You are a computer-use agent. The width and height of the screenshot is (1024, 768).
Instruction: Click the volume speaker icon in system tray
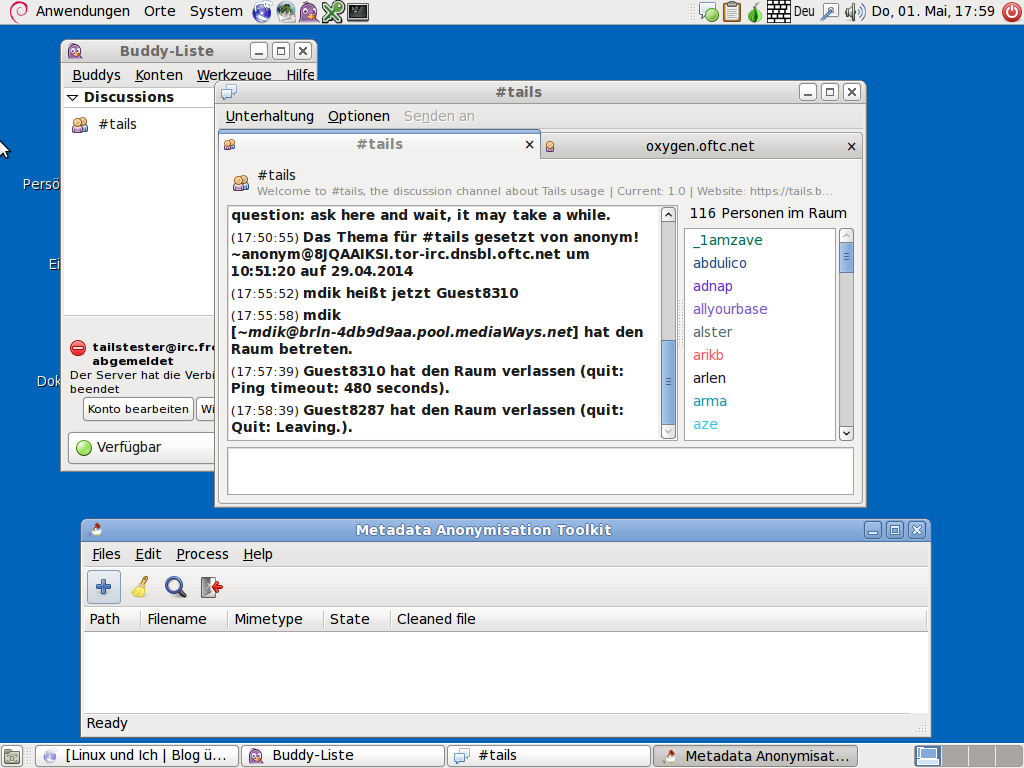pos(854,12)
